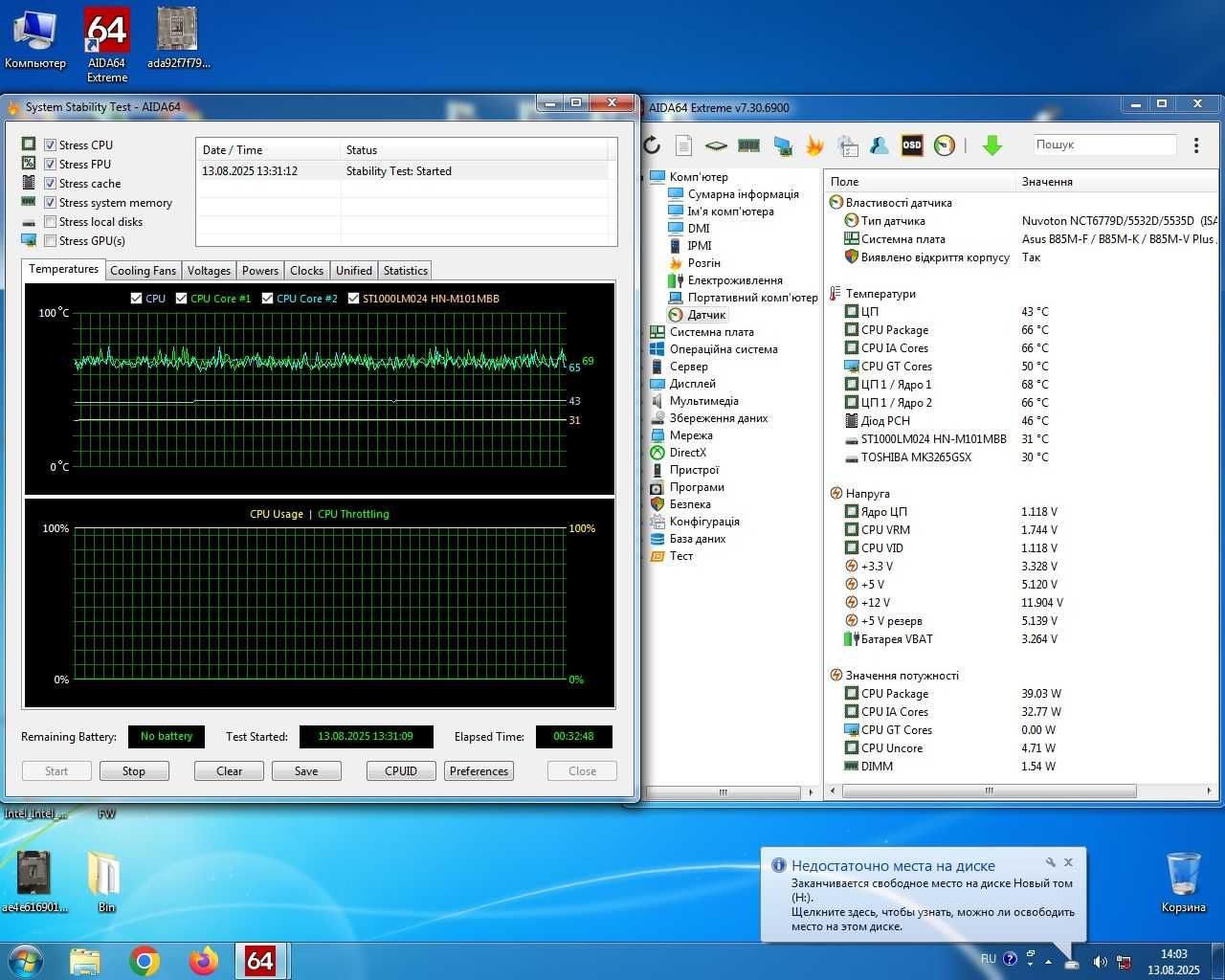This screenshot has height=980, width=1225.
Task: Open the Powers tab
Action: pyautogui.click(x=259, y=271)
